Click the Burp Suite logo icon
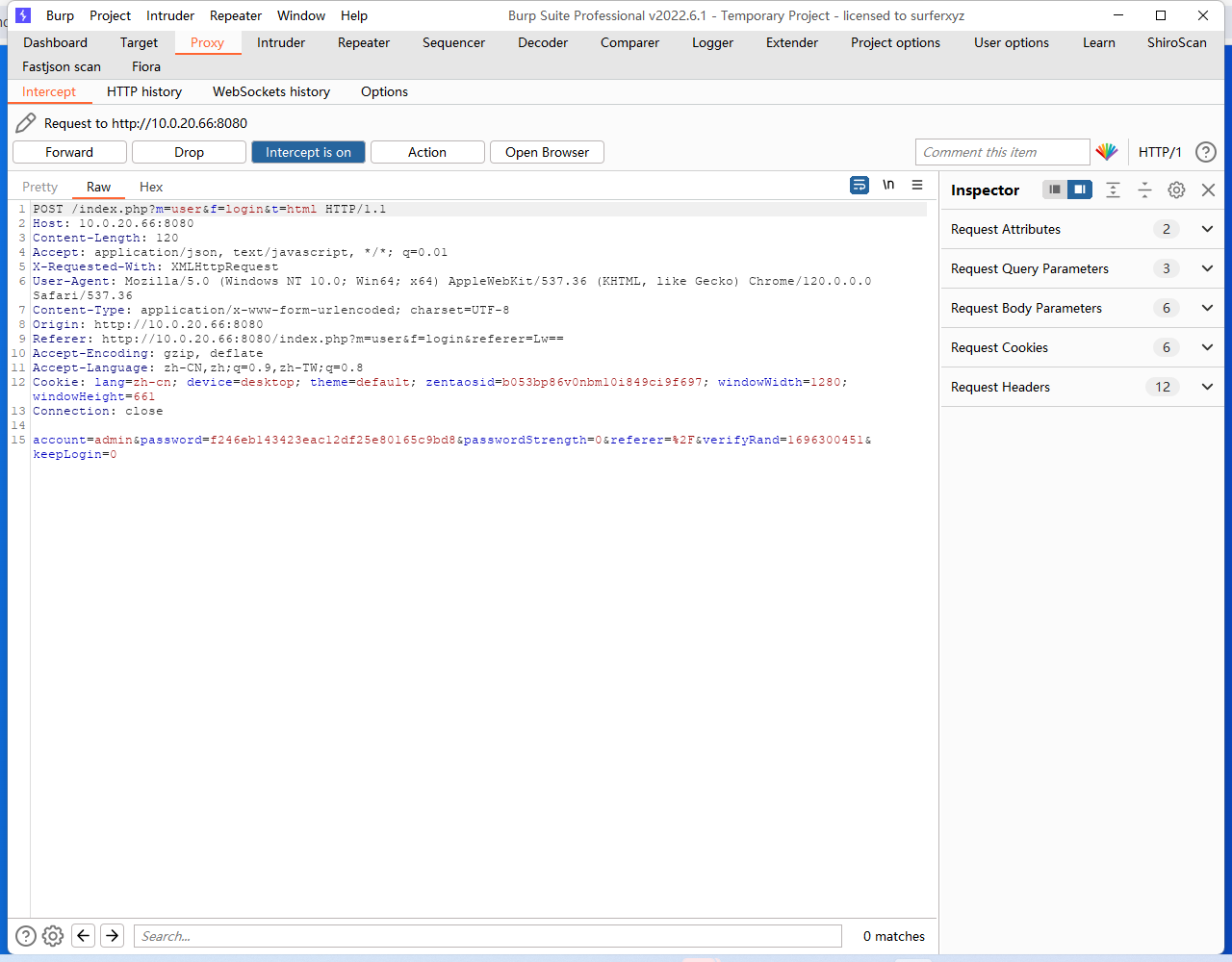This screenshot has width=1232, height=962. [23, 15]
